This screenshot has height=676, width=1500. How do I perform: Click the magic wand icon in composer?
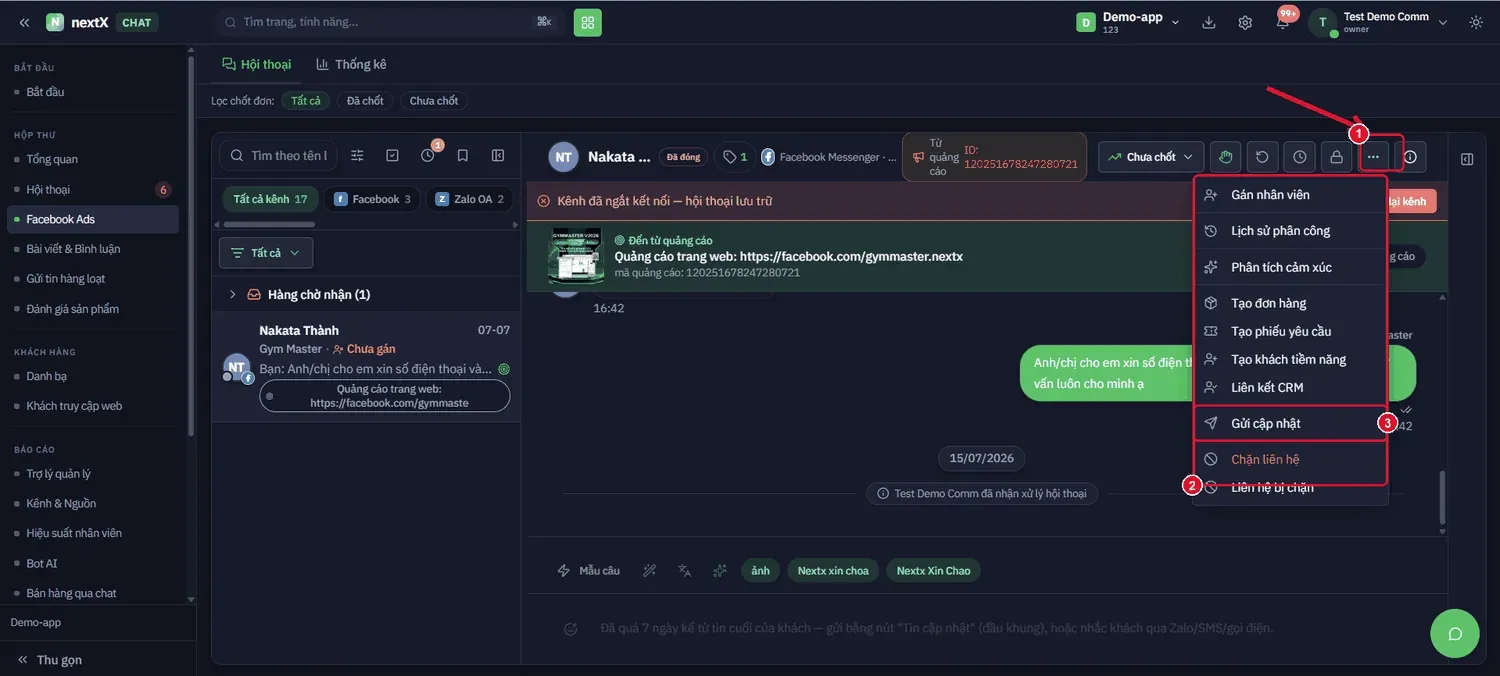pyautogui.click(x=649, y=571)
